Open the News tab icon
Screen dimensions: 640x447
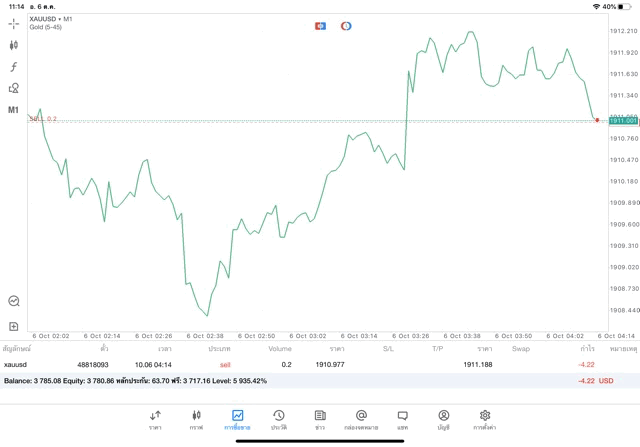coord(319,420)
